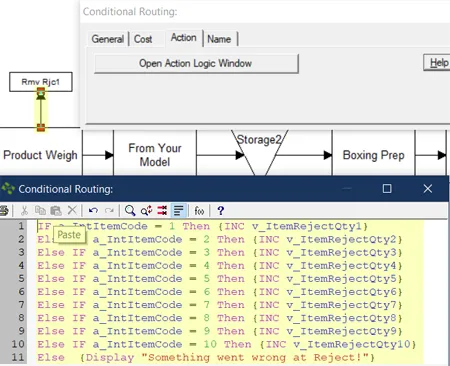Open the f(x) logic builder

click(199, 211)
